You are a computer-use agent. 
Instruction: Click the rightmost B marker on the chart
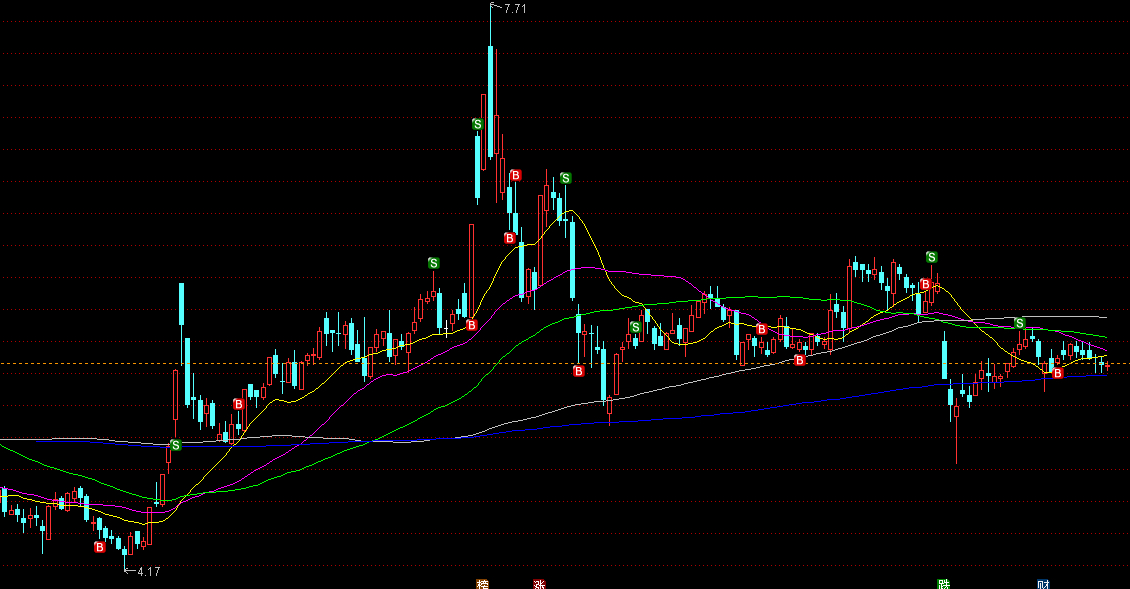pyautogui.click(x=1058, y=373)
